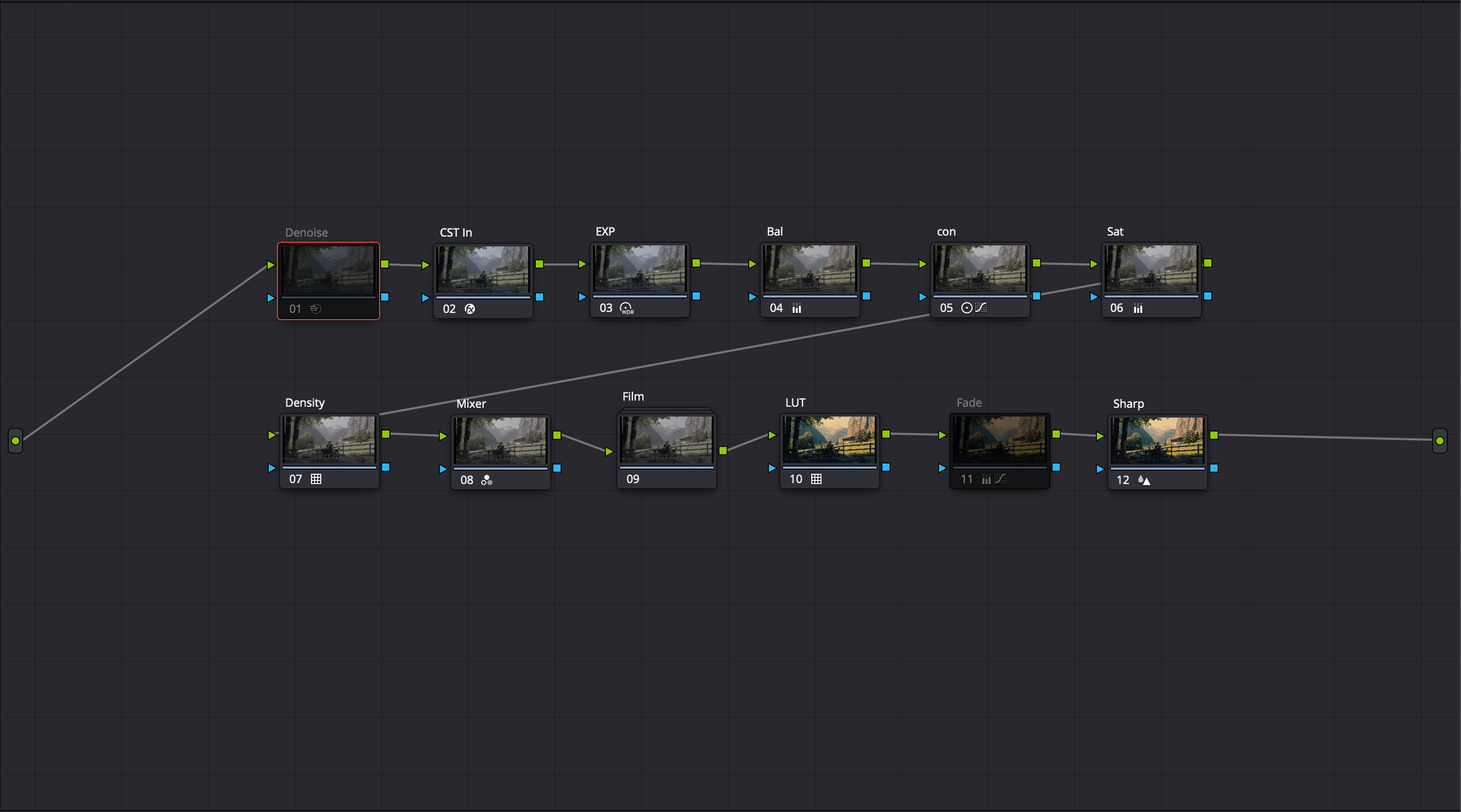Screen dimensions: 1461x812
Task: Click the source input circle on left edge
Action: [16, 441]
